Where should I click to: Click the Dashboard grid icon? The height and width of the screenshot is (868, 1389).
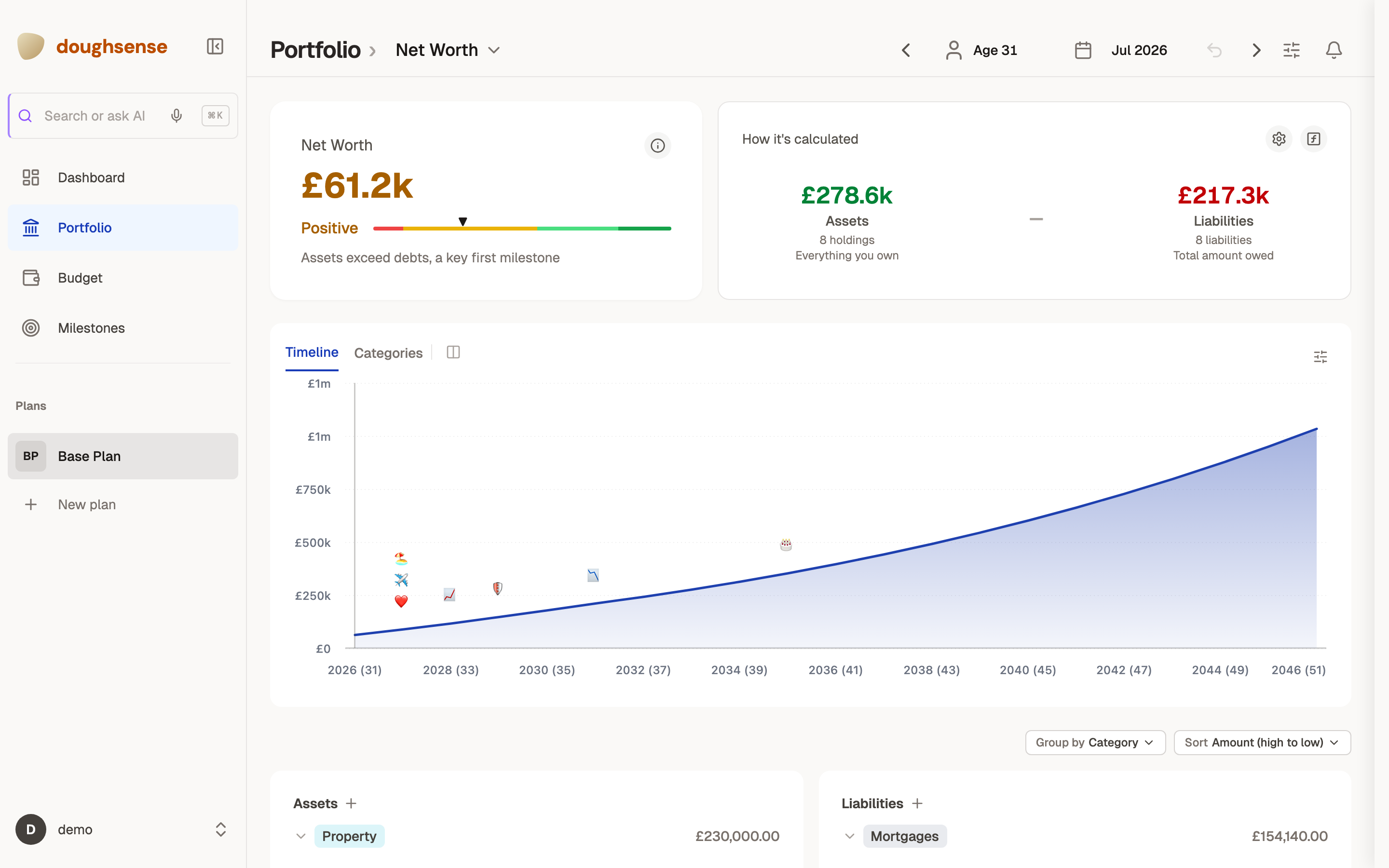[x=31, y=177]
